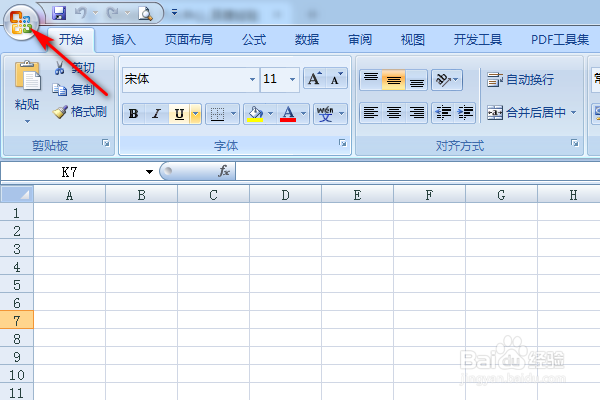This screenshot has width=600, height=400.
Task: Open the text orientation button
Action: [x=447, y=80]
